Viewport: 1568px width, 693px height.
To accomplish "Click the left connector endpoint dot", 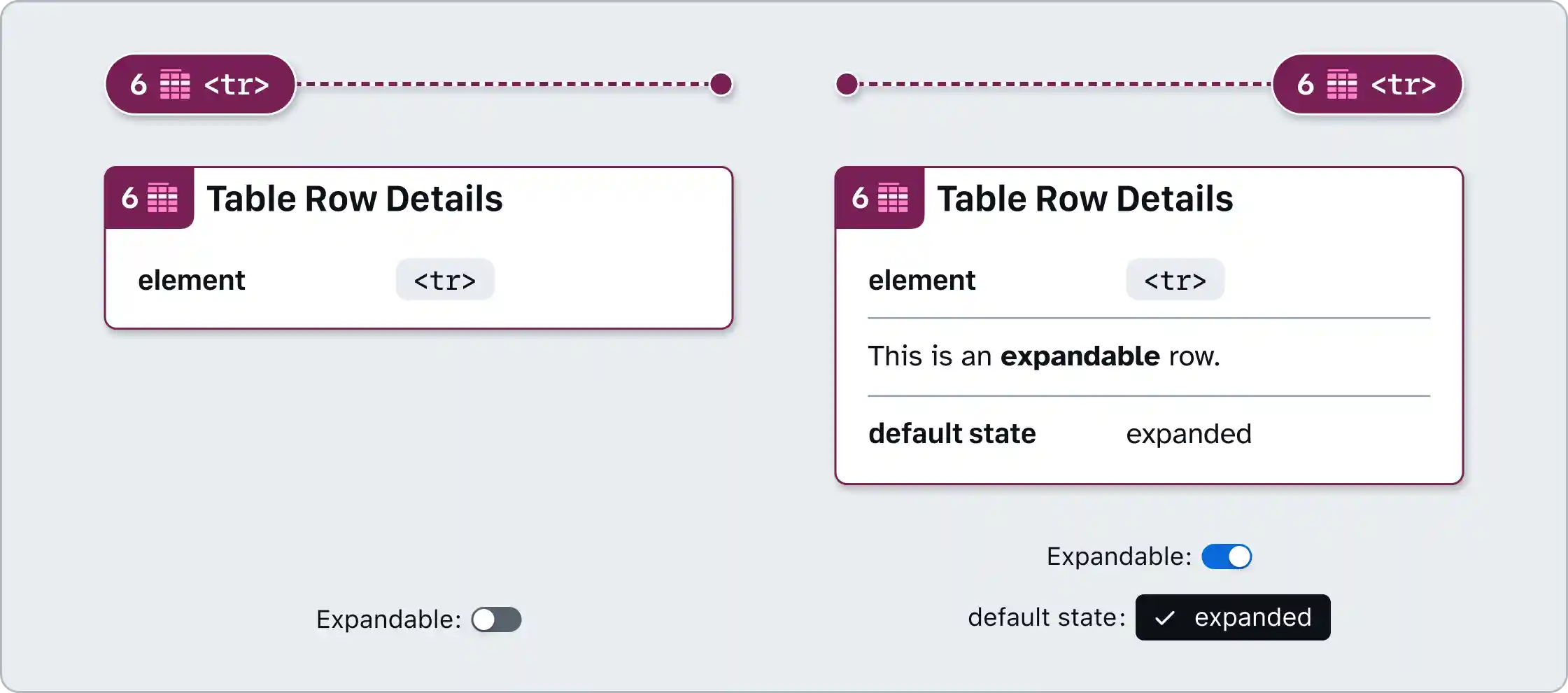I will [x=721, y=85].
